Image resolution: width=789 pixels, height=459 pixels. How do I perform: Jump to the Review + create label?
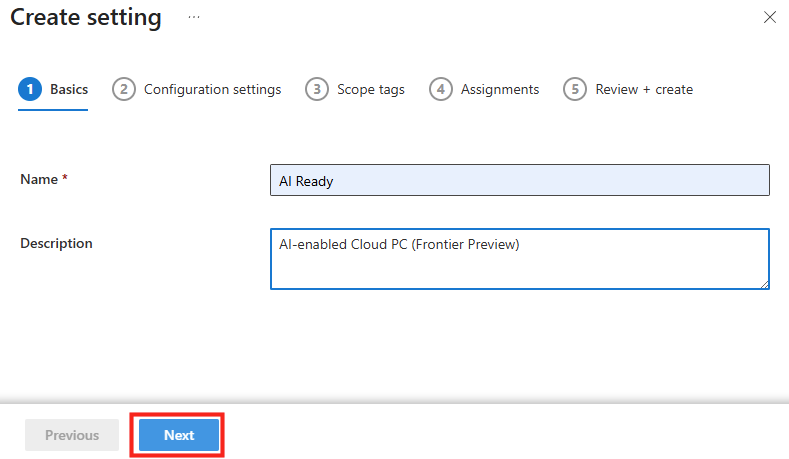(x=644, y=89)
